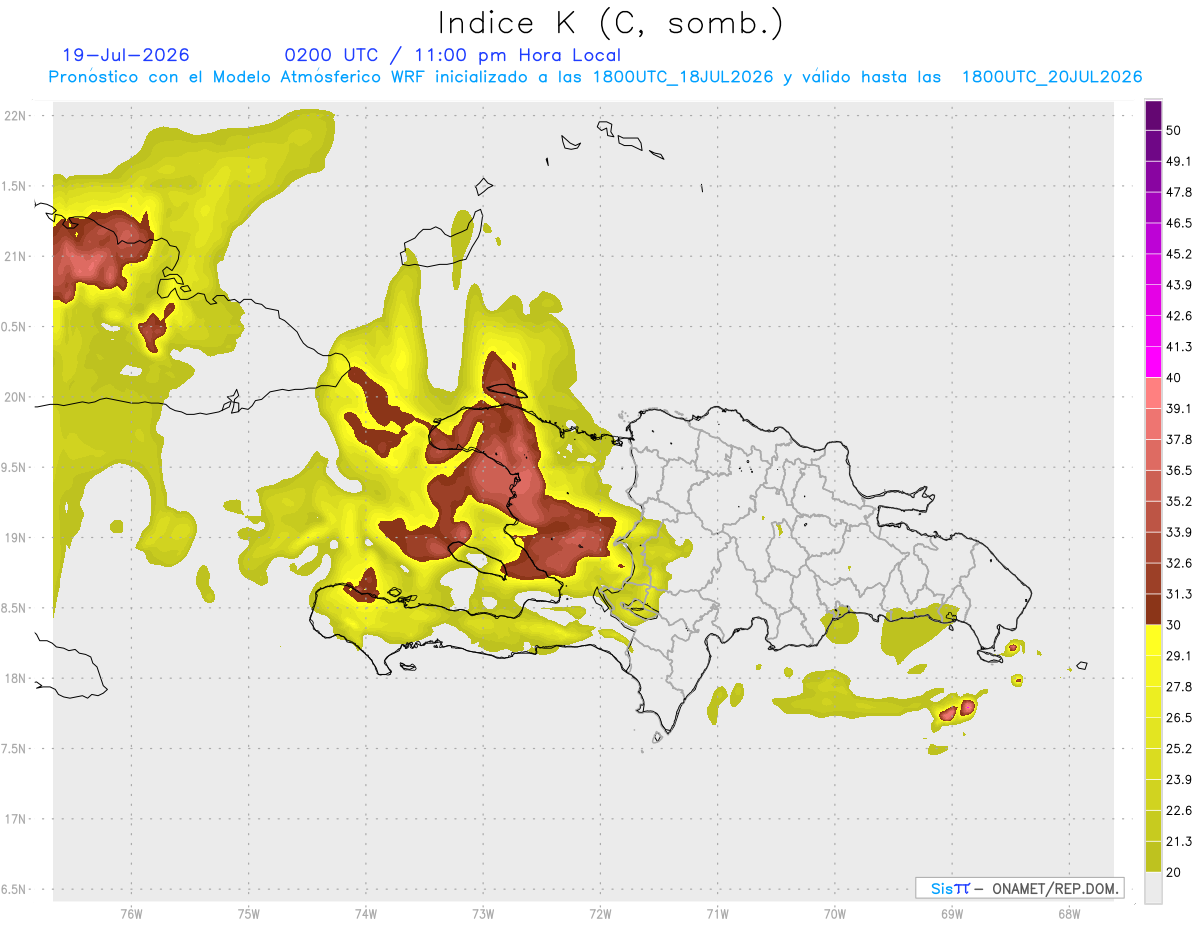
Task: Click the "Pronóstico con el Modelo Atmósferico WRF" description line
Action: pyautogui.click(x=596, y=77)
